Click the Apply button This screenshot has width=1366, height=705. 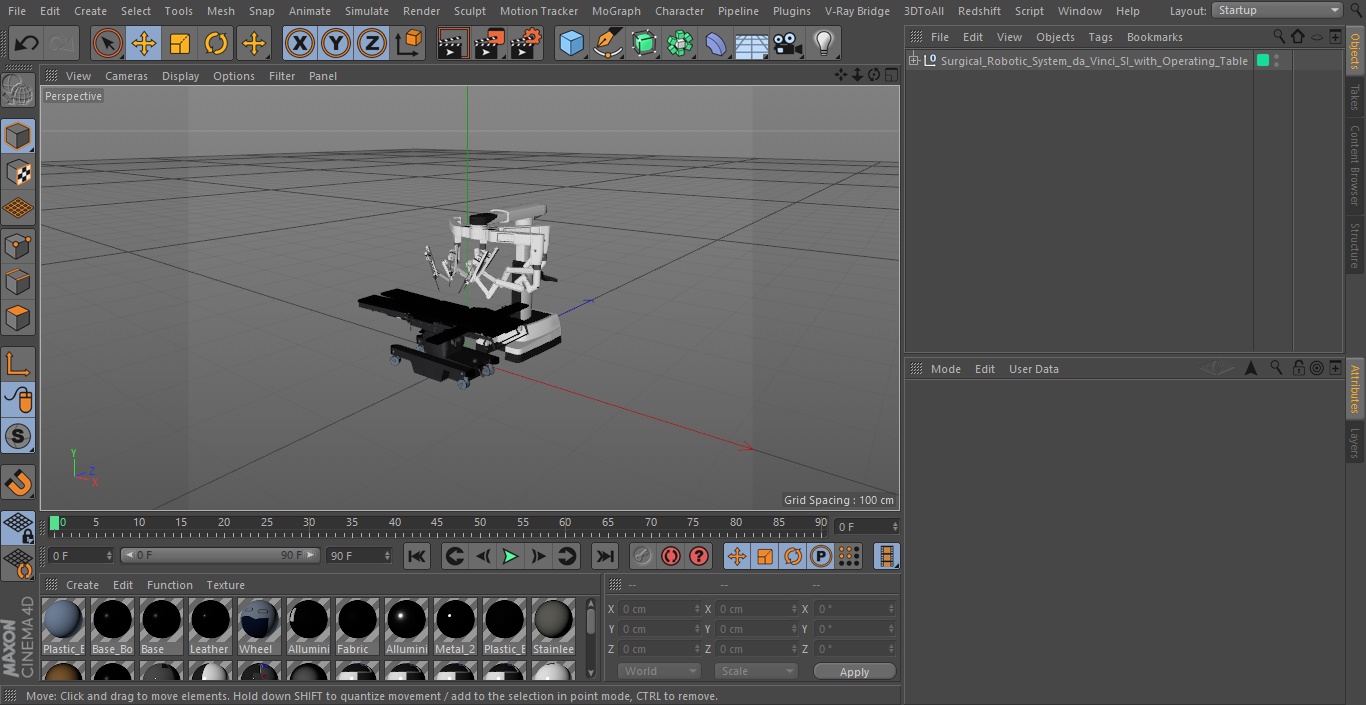point(854,672)
